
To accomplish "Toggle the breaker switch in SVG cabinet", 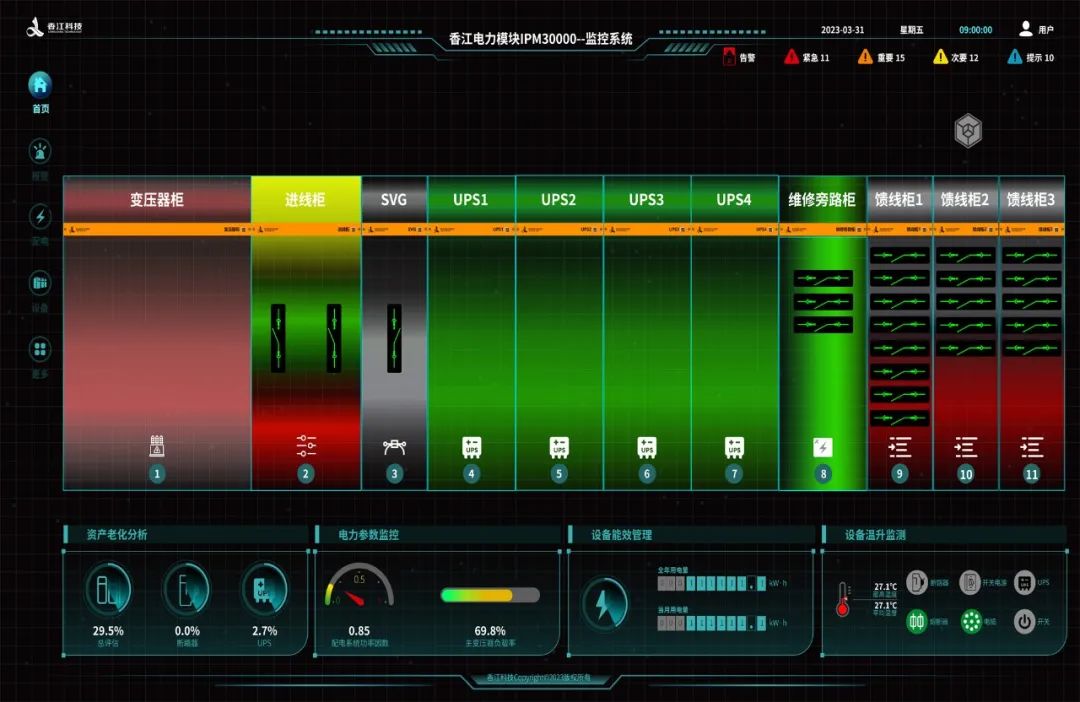I will [x=394, y=338].
